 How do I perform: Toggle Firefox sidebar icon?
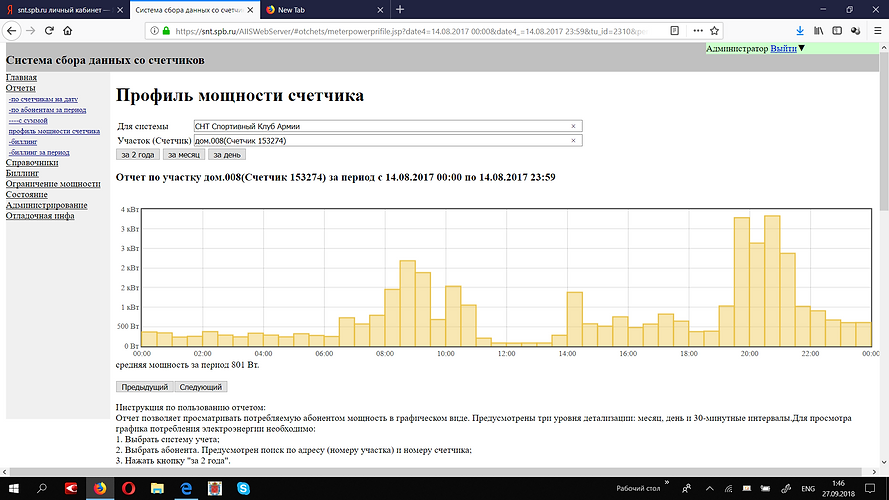tap(837, 31)
